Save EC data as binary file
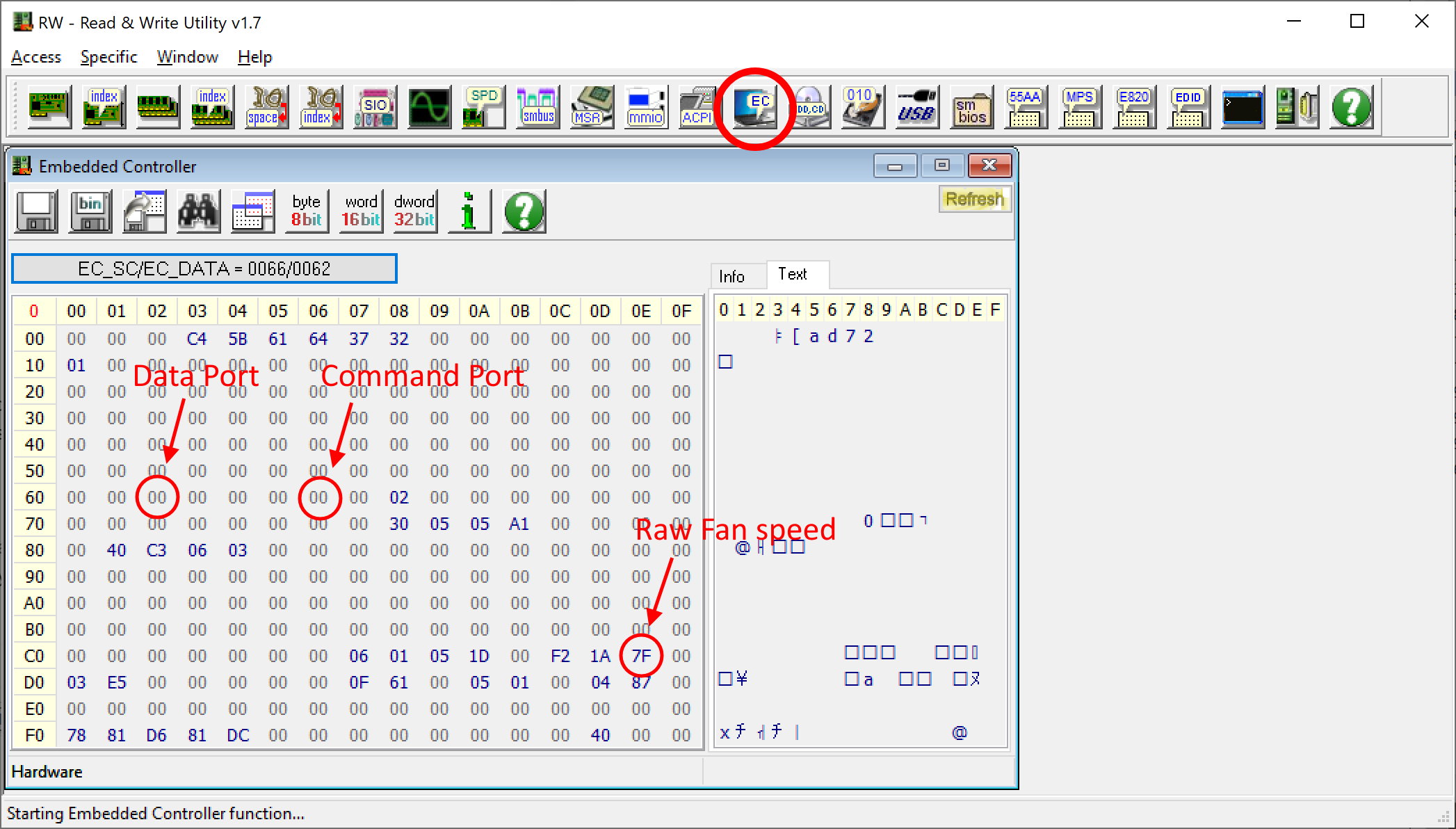The image size is (1456, 829). [91, 211]
